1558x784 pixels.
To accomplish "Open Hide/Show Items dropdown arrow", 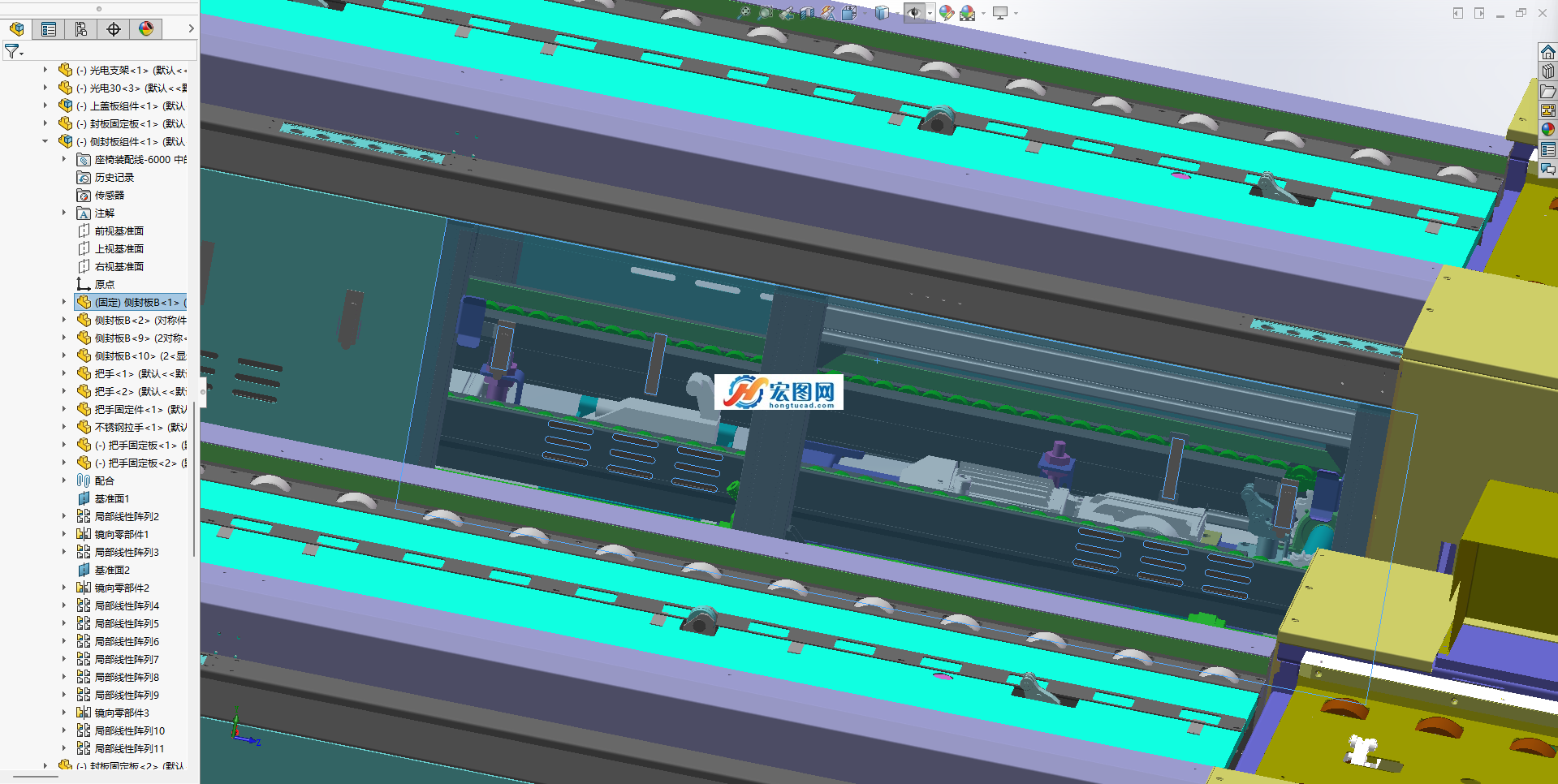I will click(930, 13).
